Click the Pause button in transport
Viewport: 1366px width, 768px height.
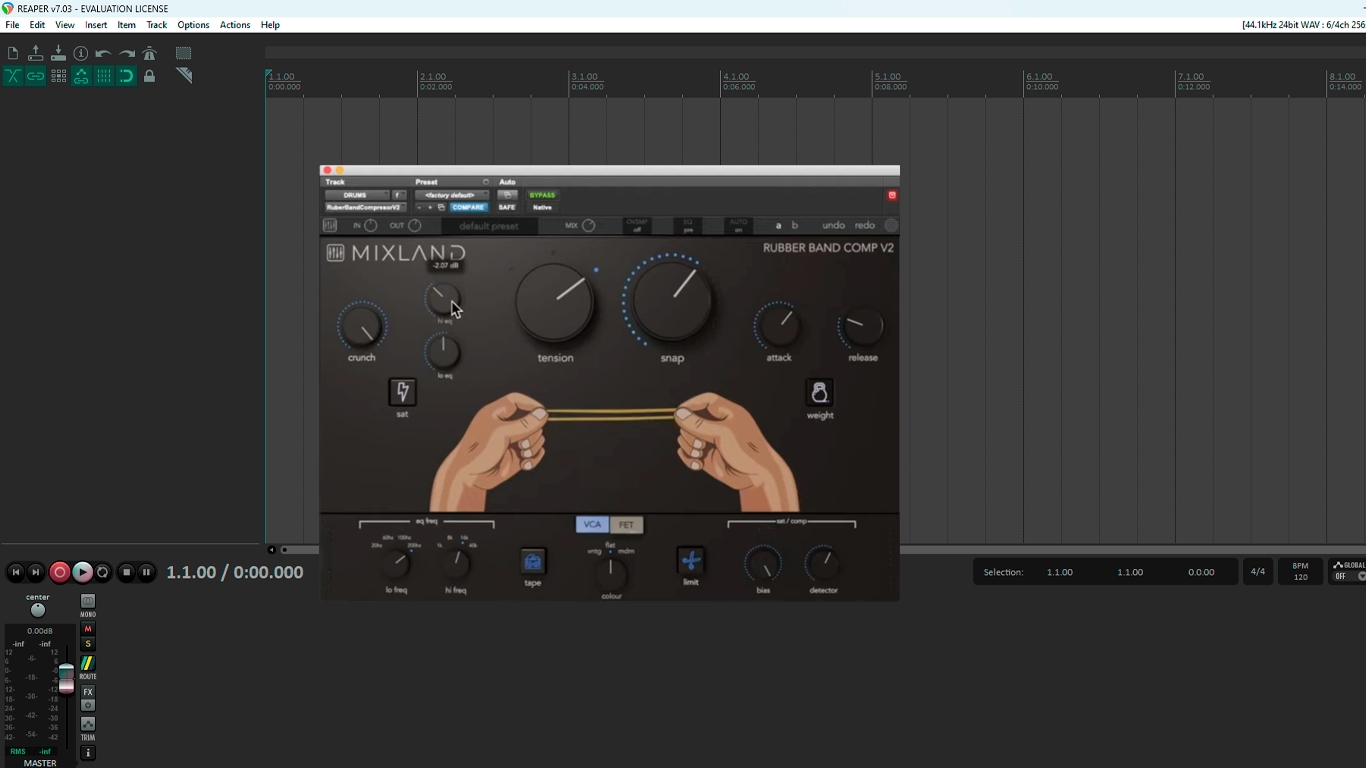pos(146,572)
